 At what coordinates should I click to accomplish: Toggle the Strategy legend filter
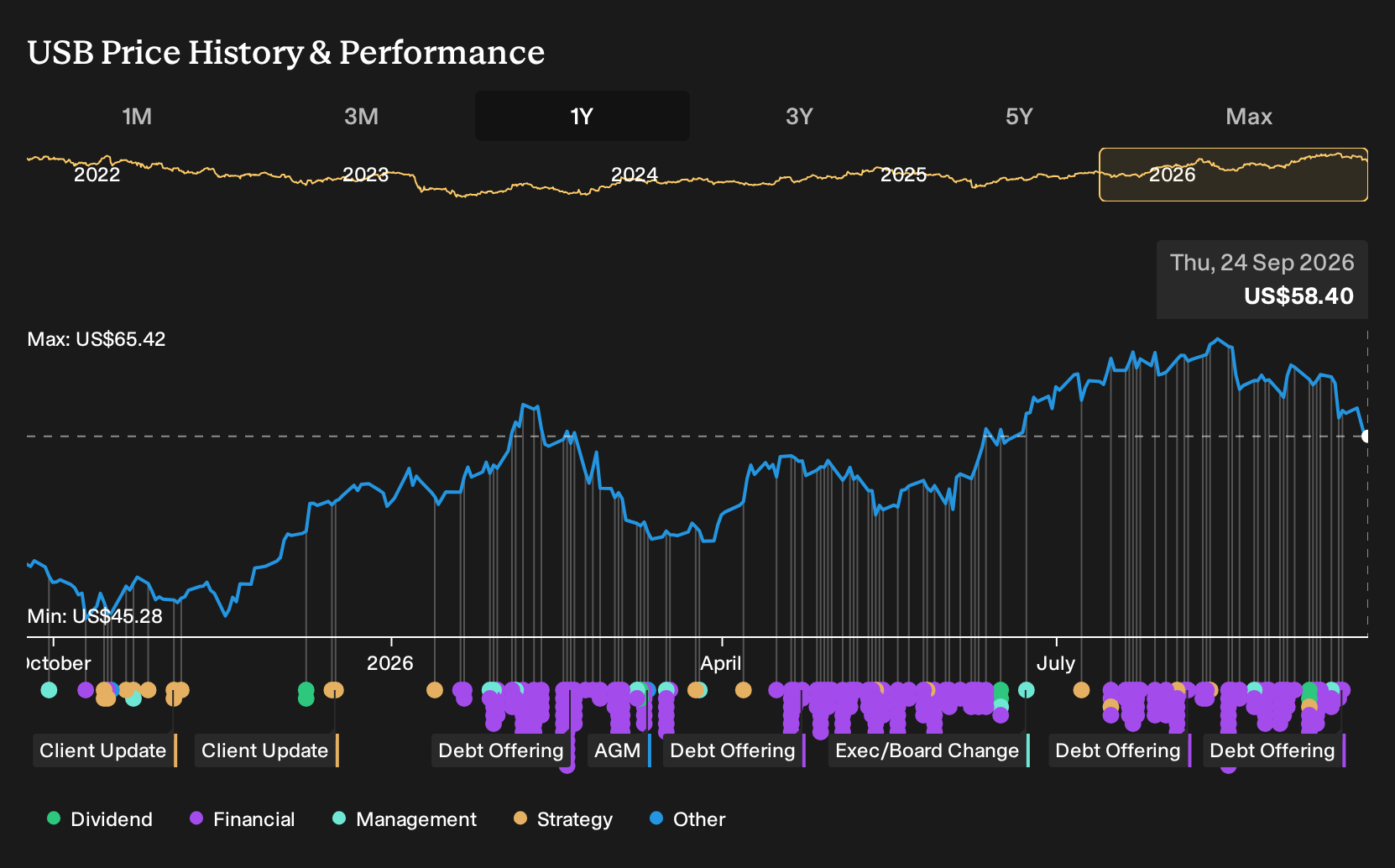[x=563, y=819]
